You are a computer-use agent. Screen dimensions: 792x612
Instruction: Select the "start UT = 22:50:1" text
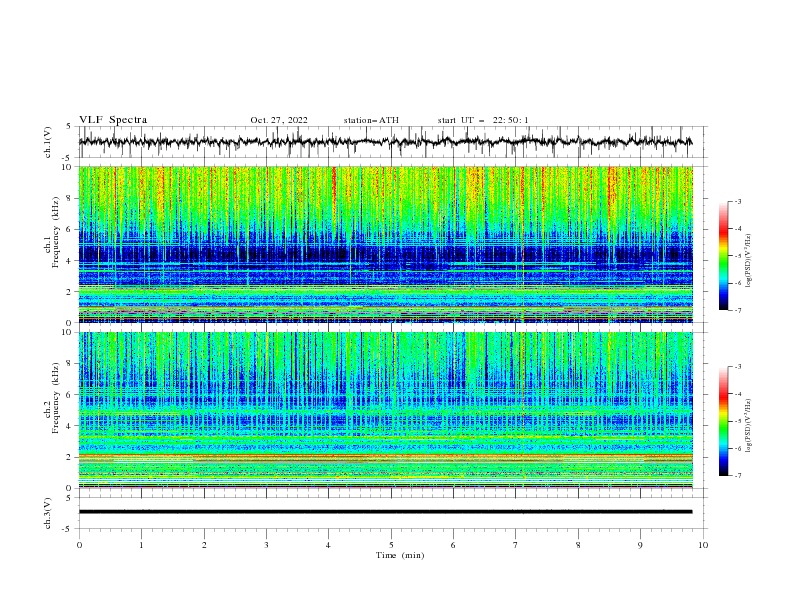pos(483,120)
